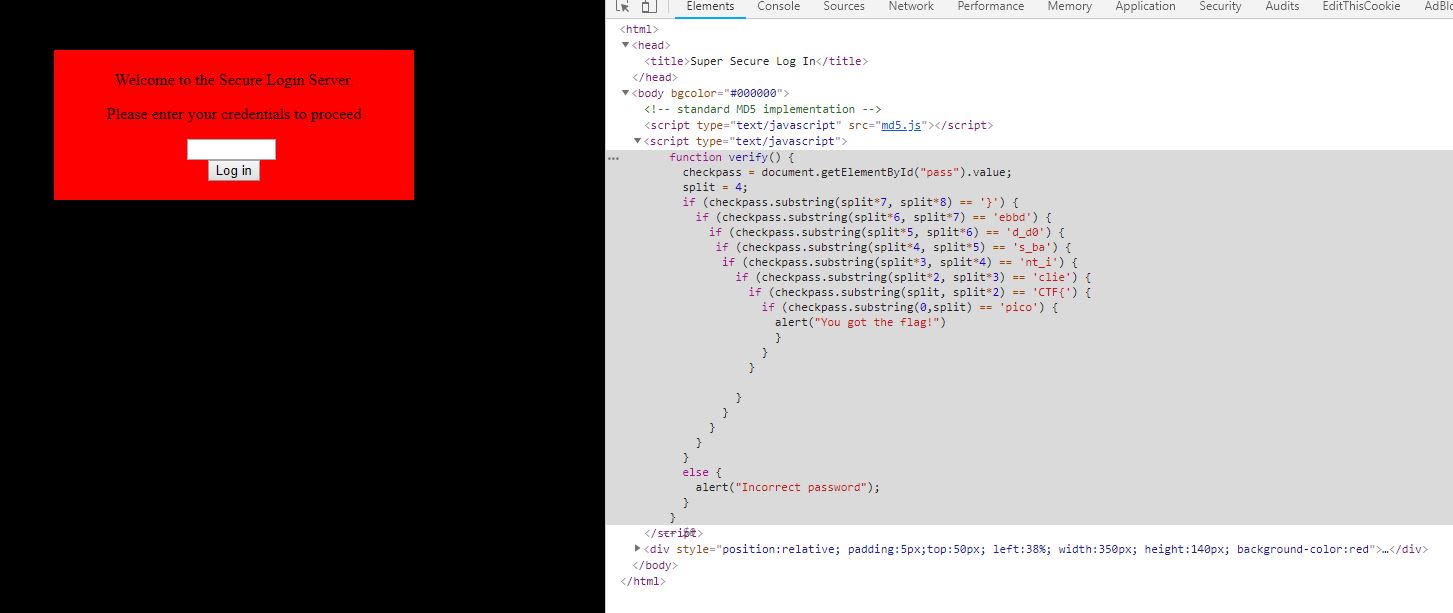Select the Memory tab
Image resolution: width=1453 pixels, height=613 pixels.
coord(1069,7)
